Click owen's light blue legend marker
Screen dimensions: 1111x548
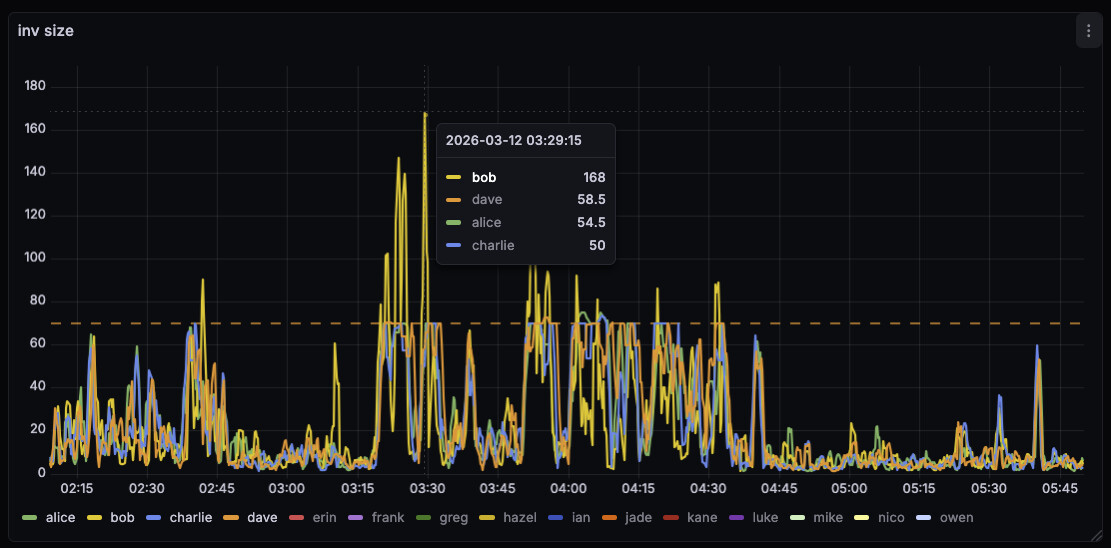point(924,517)
